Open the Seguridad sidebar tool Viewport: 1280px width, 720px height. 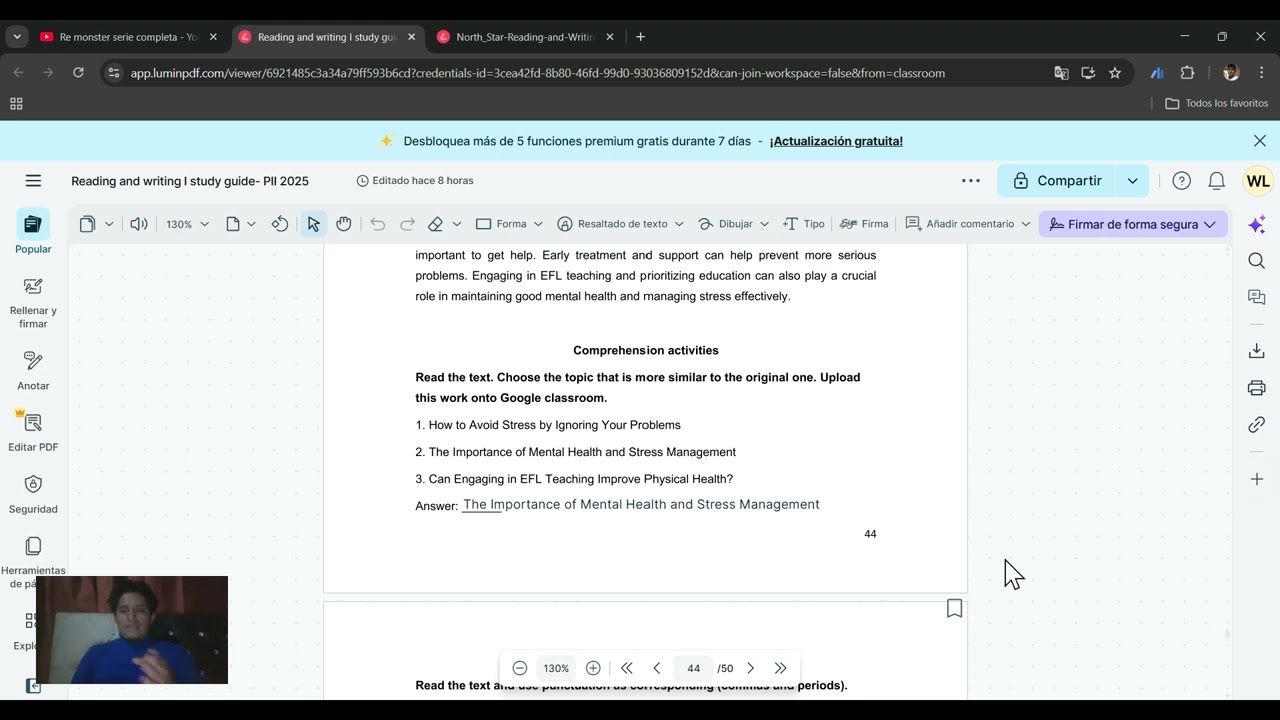[x=33, y=493]
